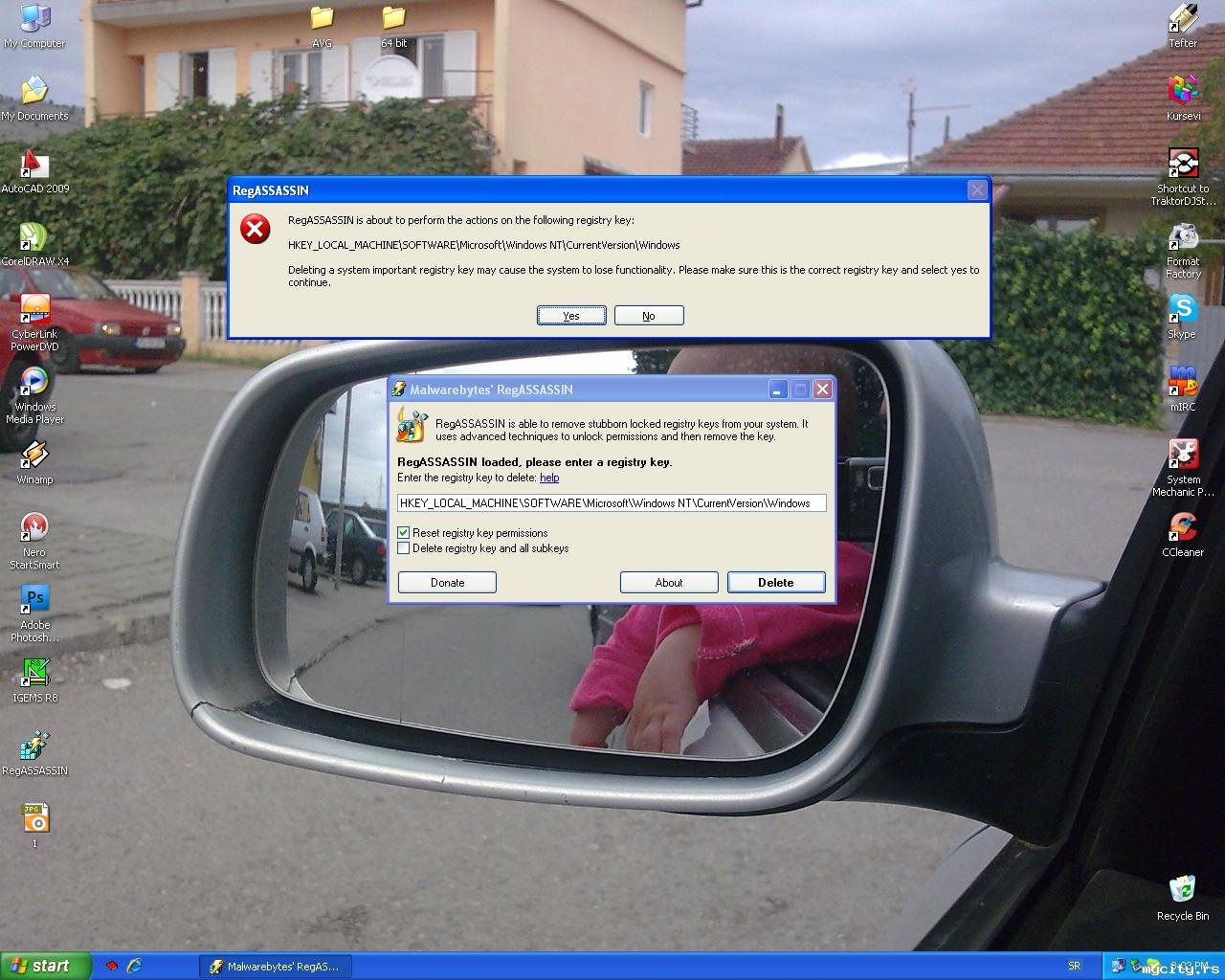Open the help link for registry key

click(549, 478)
